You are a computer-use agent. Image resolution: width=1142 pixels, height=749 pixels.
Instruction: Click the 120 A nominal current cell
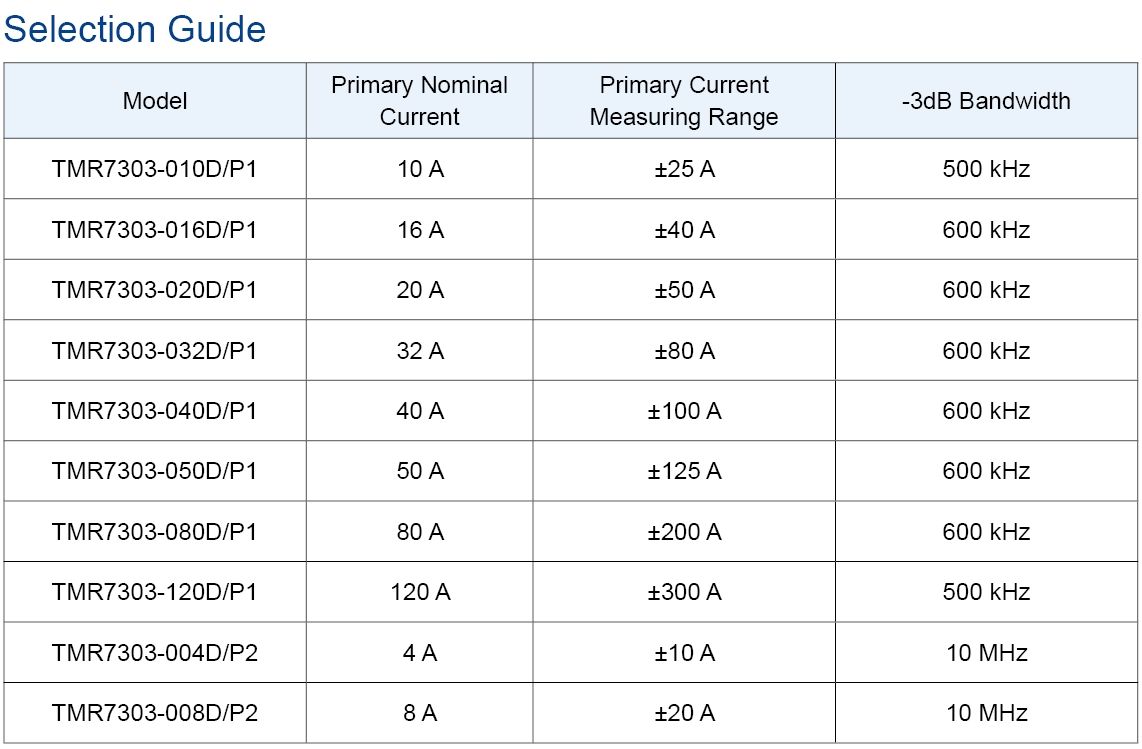tap(420, 592)
